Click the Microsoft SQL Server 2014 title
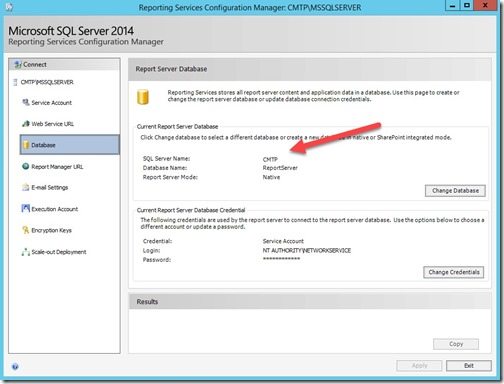This screenshot has height=384, width=504. [x=71, y=31]
